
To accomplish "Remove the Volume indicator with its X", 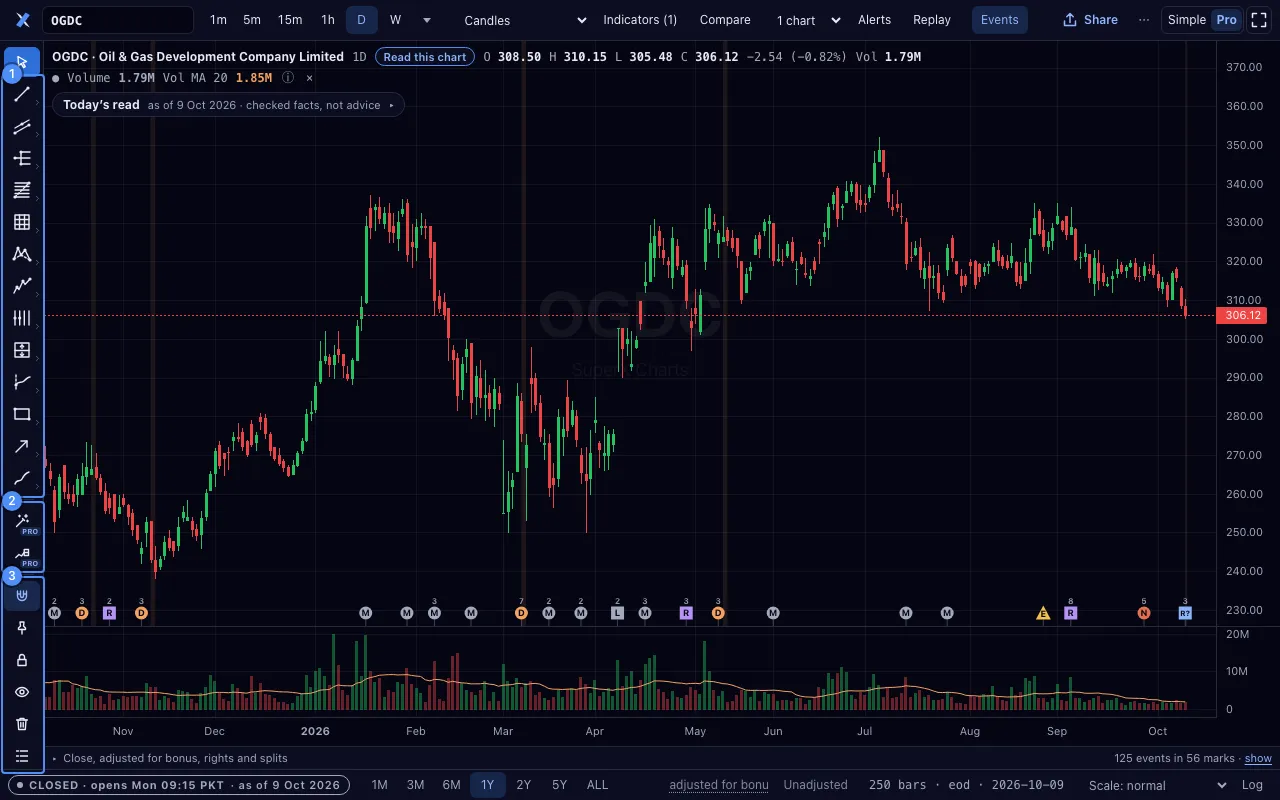I will [309, 78].
